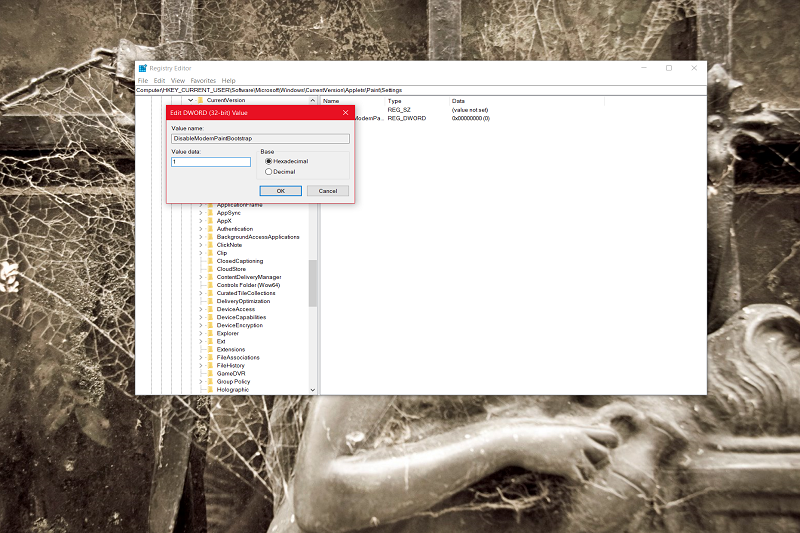Open the Favorites menu
Screen dimensions: 800x533
tap(203, 81)
